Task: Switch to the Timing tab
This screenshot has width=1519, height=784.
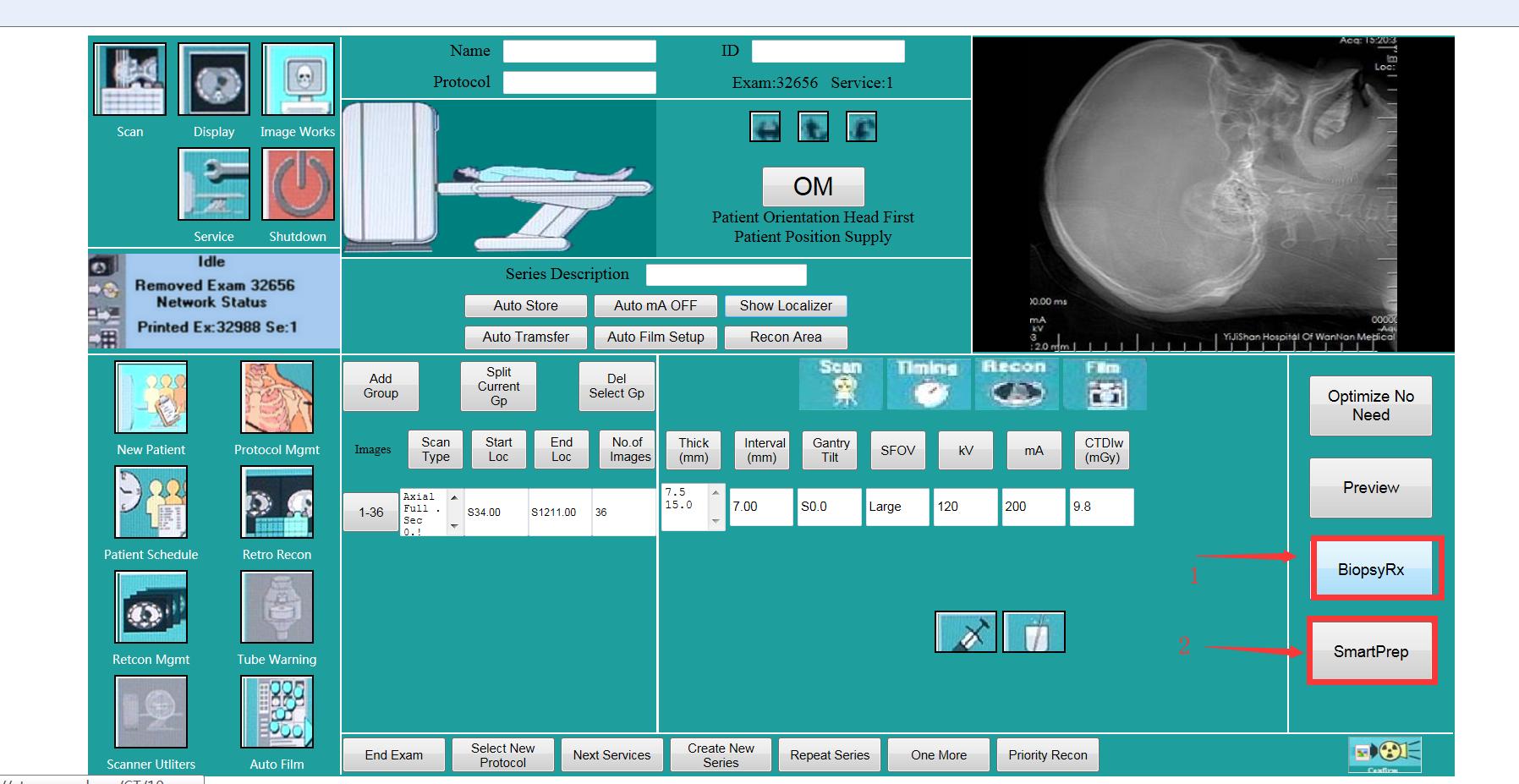Action: click(x=927, y=384)
